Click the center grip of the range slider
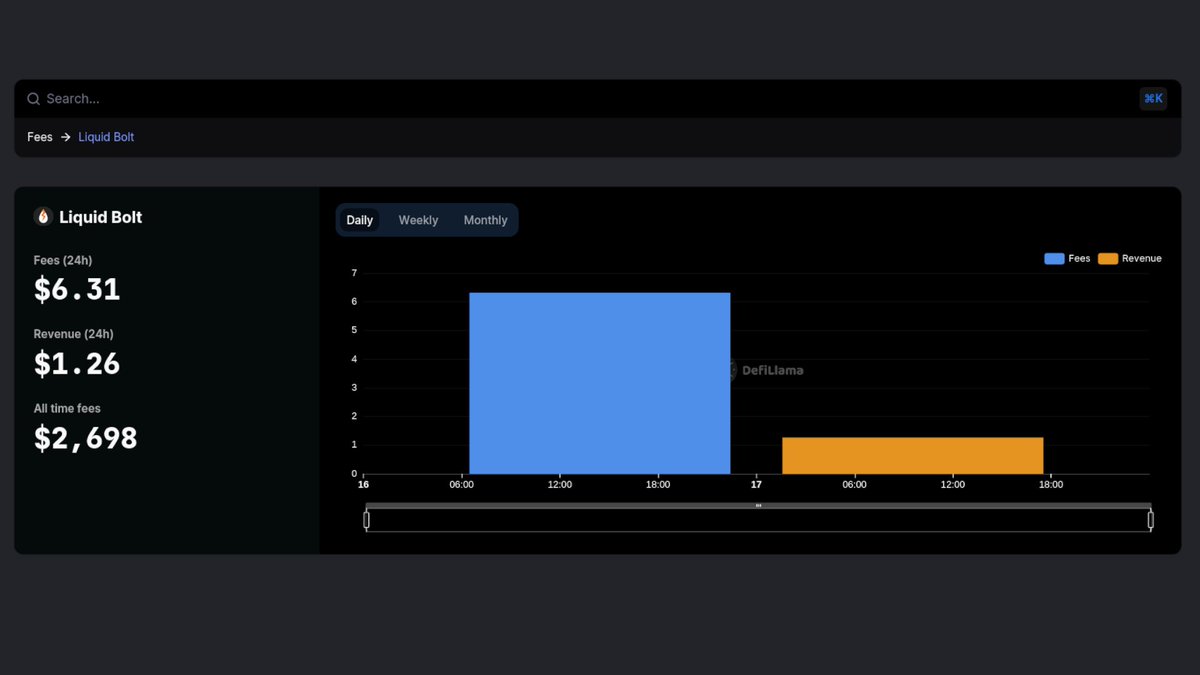Screen dimensions: 1200x675 coord(758,506)
